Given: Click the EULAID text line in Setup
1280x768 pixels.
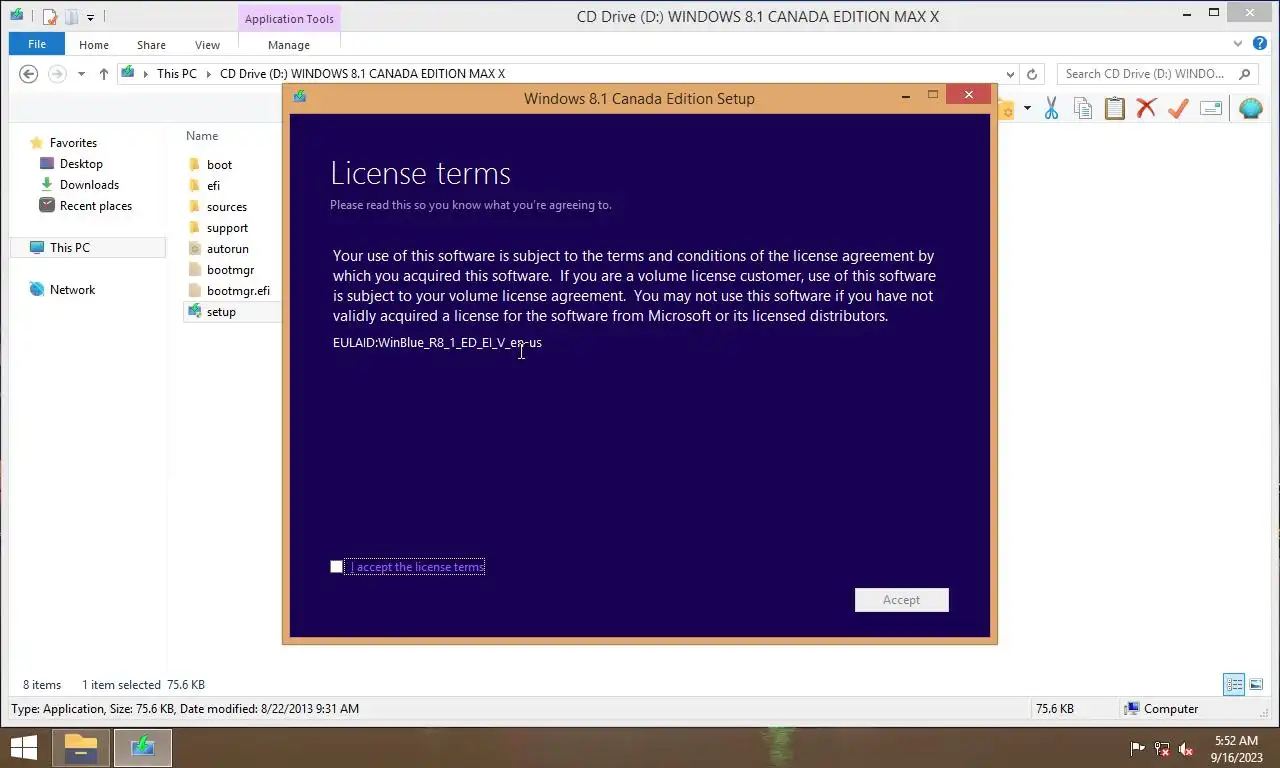Looking at the screenshot, I should coord(437,342).
